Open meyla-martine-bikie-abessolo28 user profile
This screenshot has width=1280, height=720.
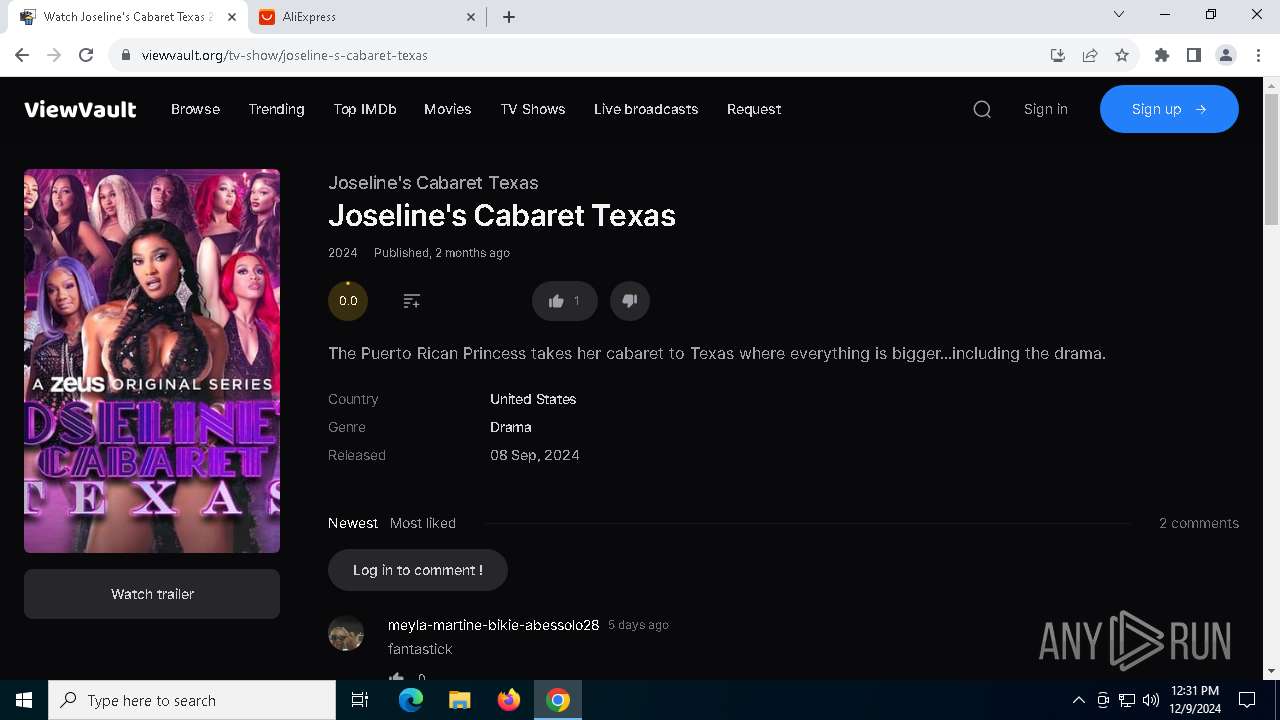coord(493,625)
